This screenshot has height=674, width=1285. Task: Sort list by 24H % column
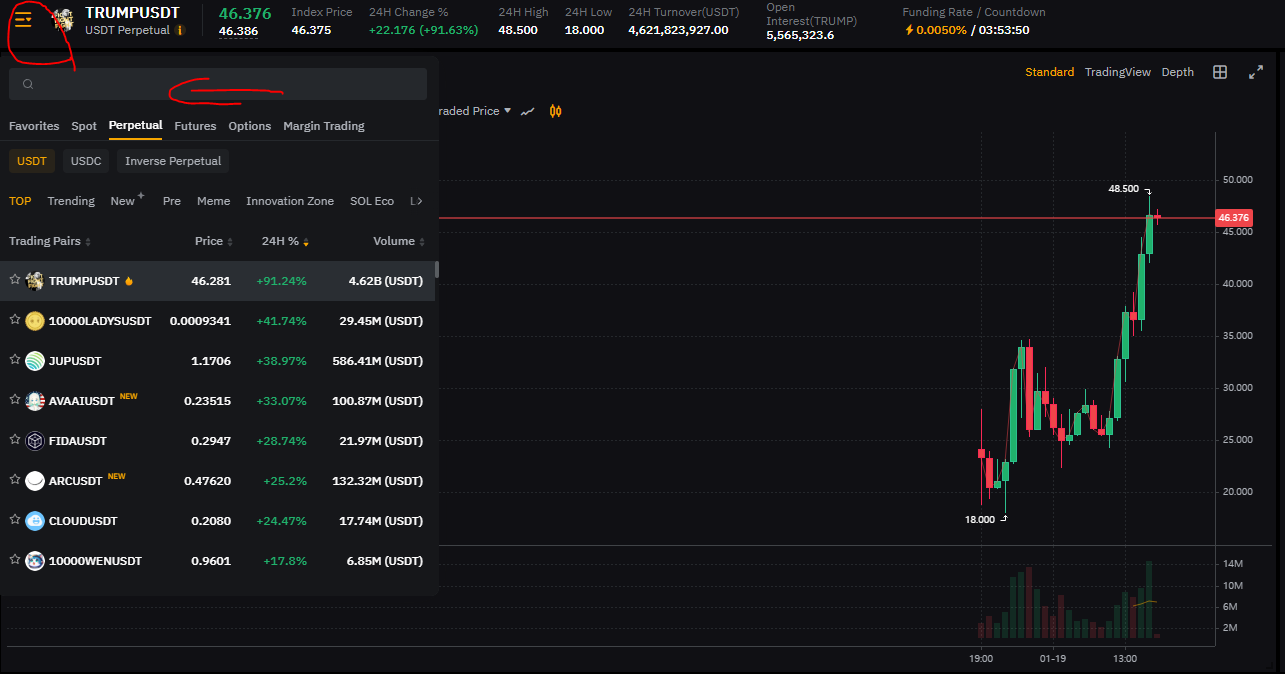point(285,241)
